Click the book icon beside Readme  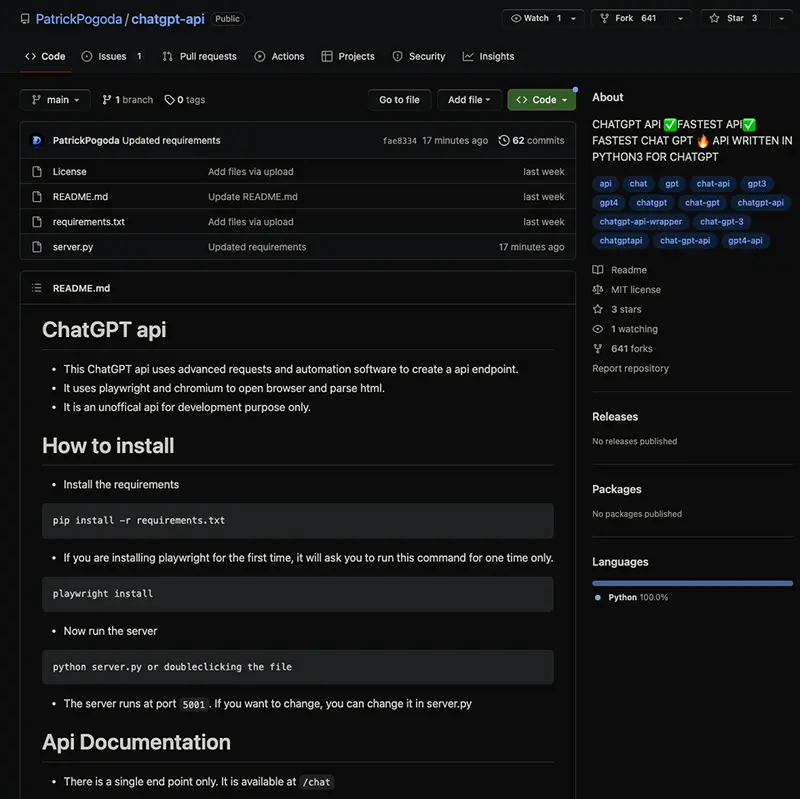598,270
